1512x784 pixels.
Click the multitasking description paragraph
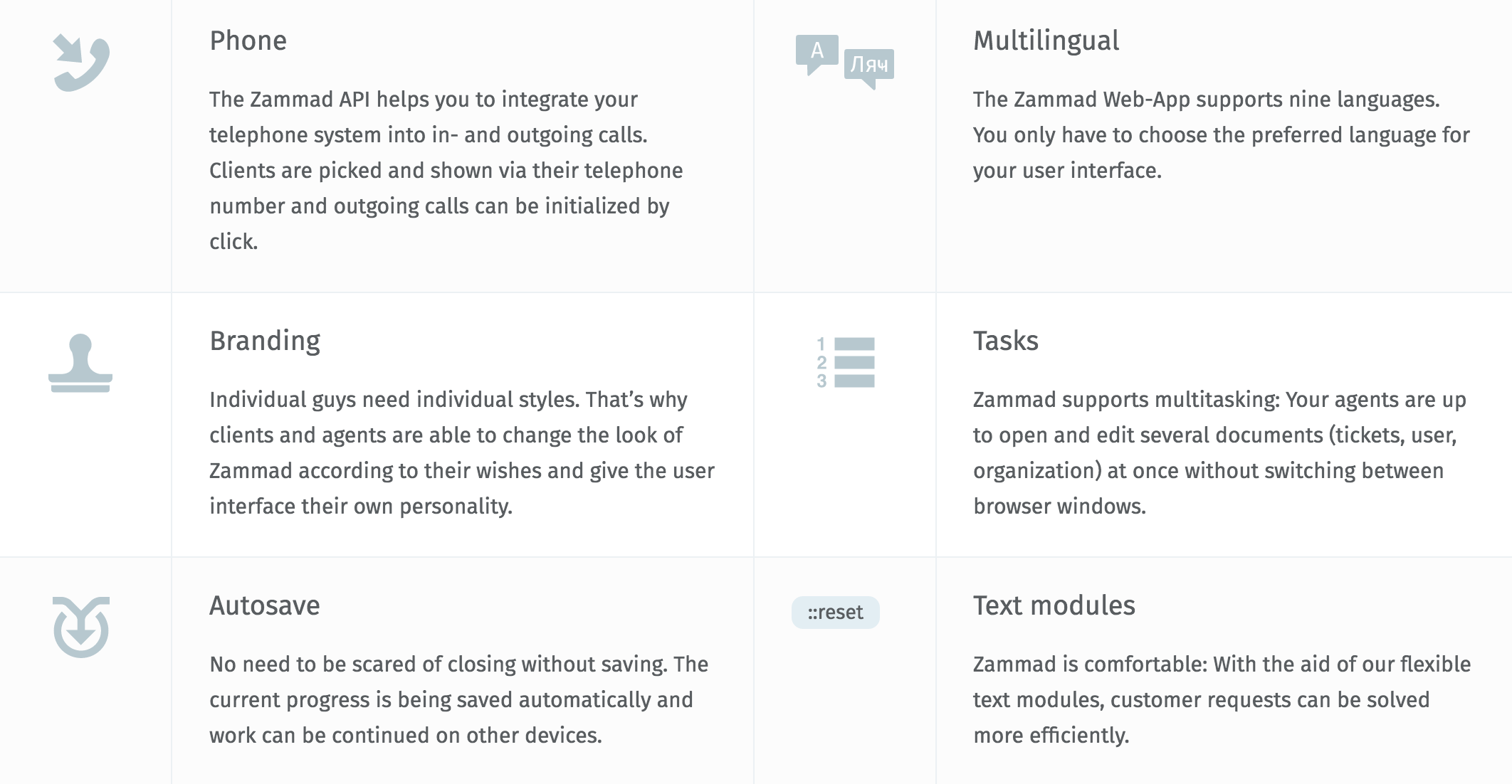coord(1219,452)
